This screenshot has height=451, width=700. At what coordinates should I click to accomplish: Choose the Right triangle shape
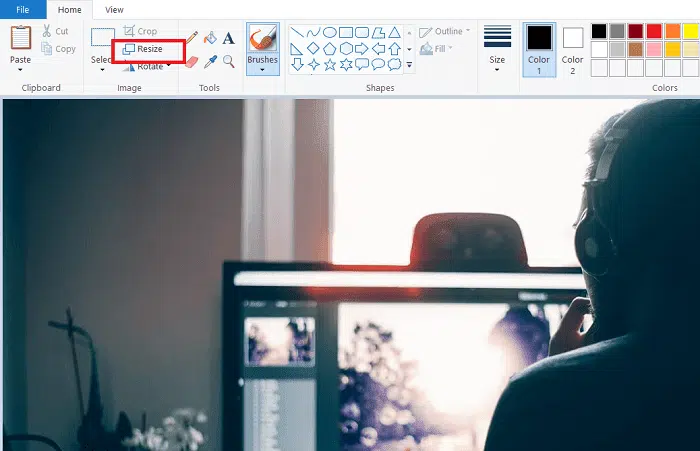(297, 49)
